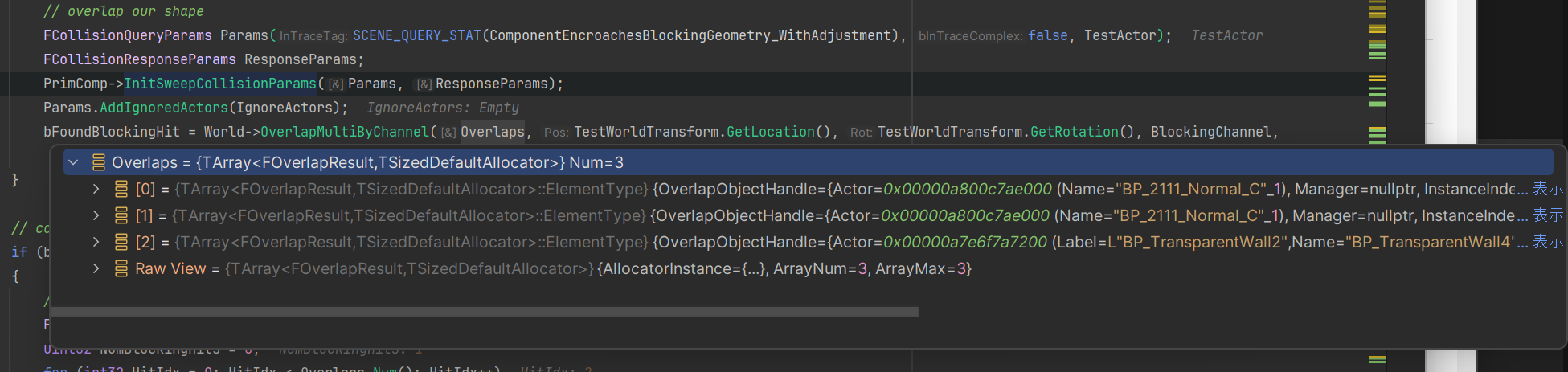Click GetRotation method call
Viewport: 1568px width, 372px height.
pos(1075,132)
